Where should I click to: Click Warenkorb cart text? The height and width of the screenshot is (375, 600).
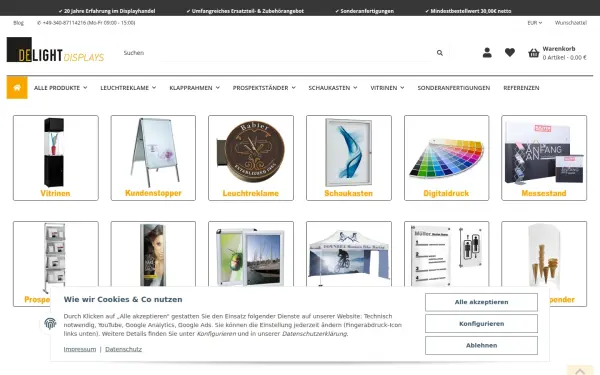click(x=559, y=49)
